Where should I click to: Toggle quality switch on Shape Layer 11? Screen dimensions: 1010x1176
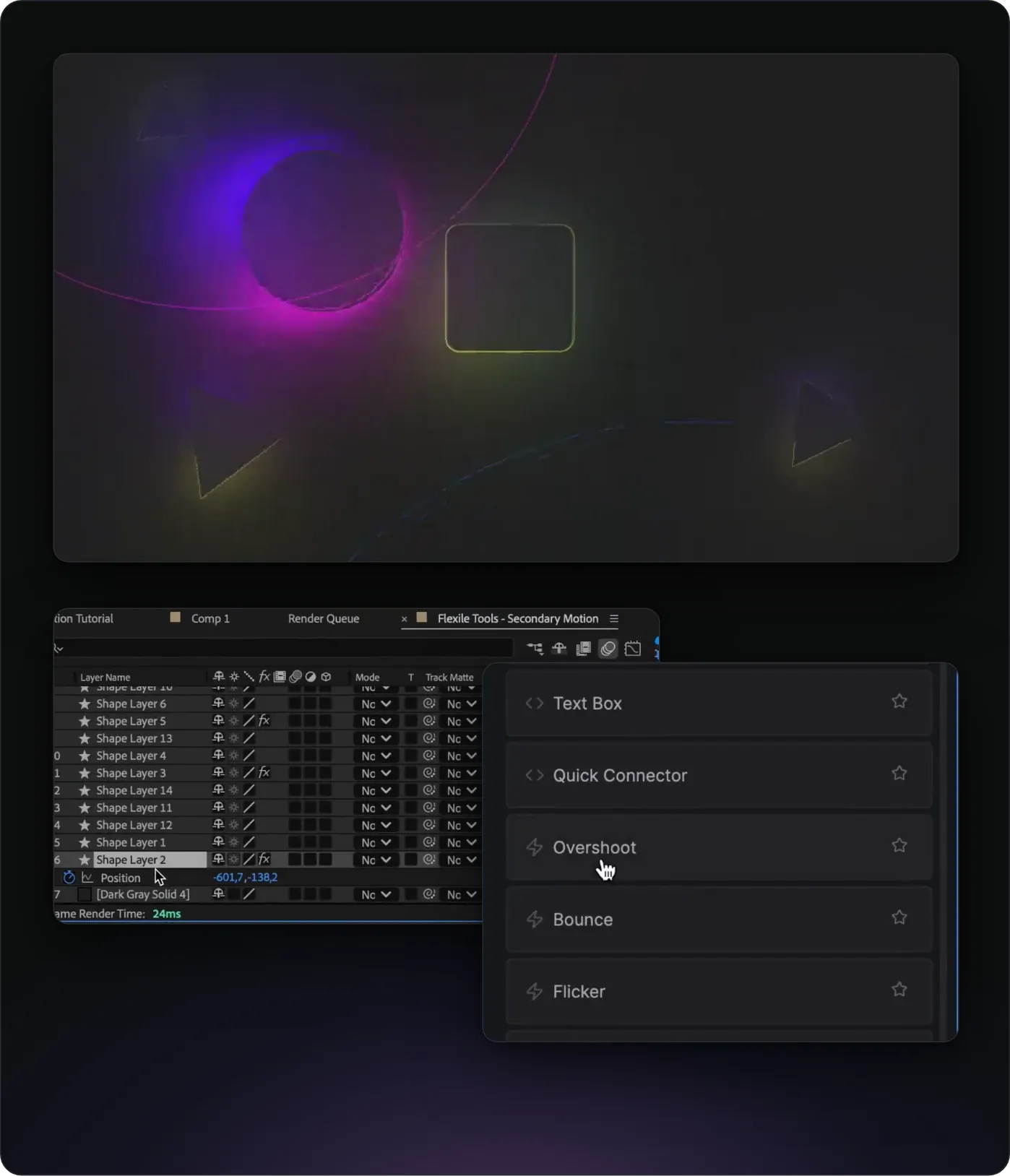pos(249,808)
